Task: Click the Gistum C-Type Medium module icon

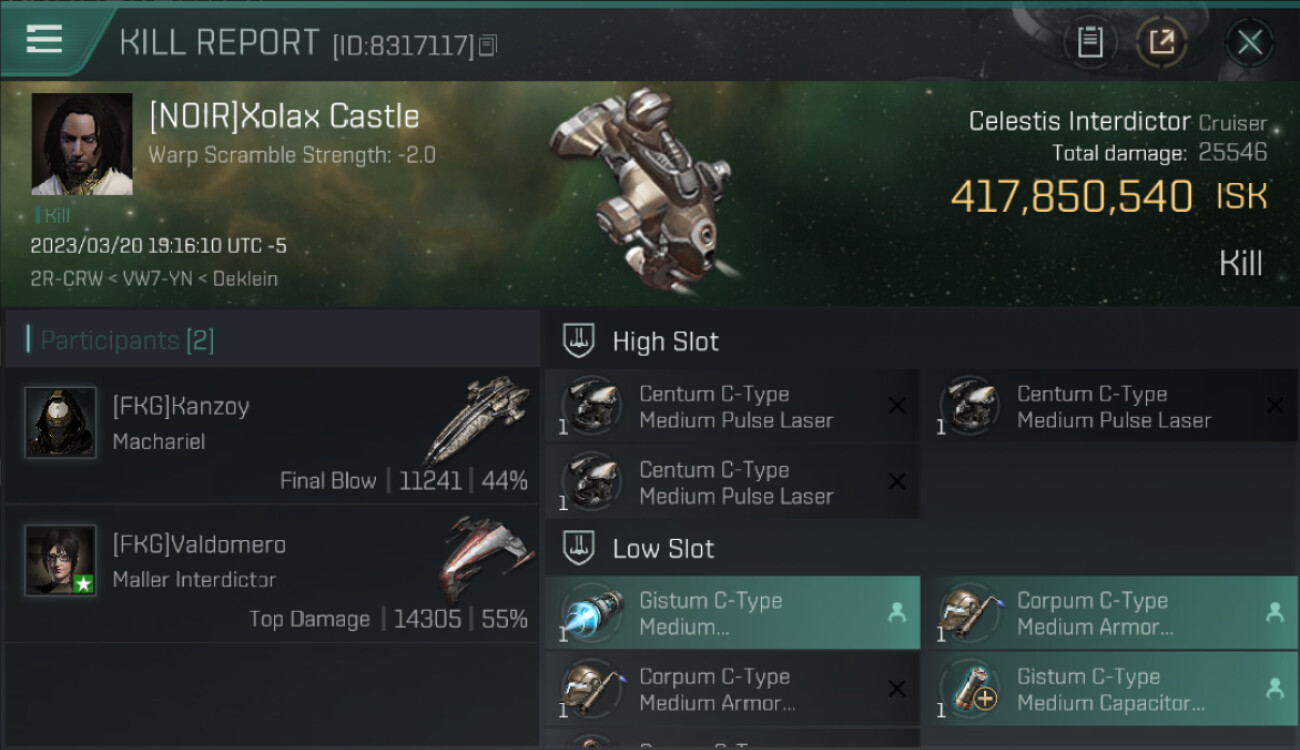Action: tap(591, 613)
